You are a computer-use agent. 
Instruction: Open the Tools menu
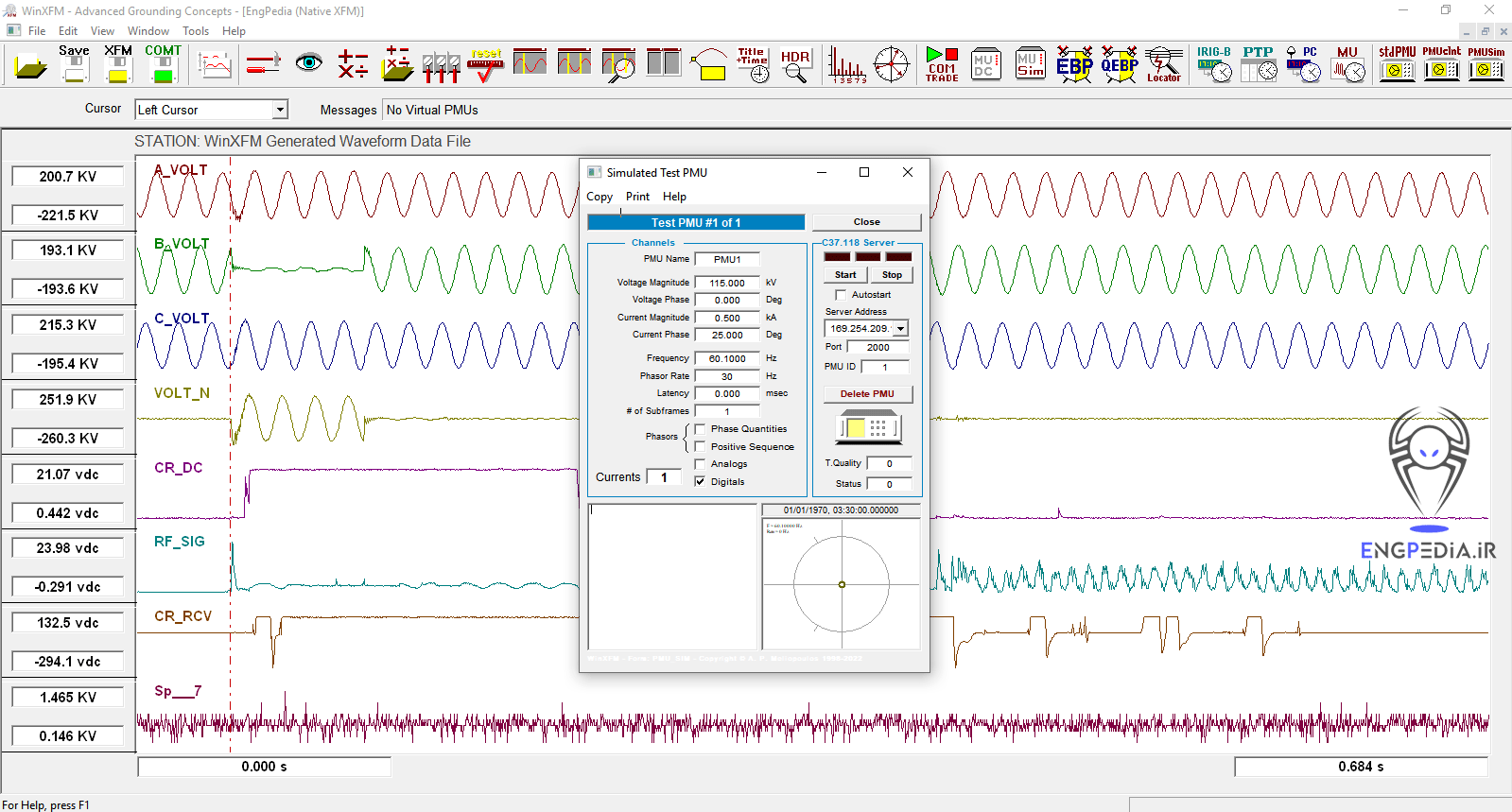point(196,31)
